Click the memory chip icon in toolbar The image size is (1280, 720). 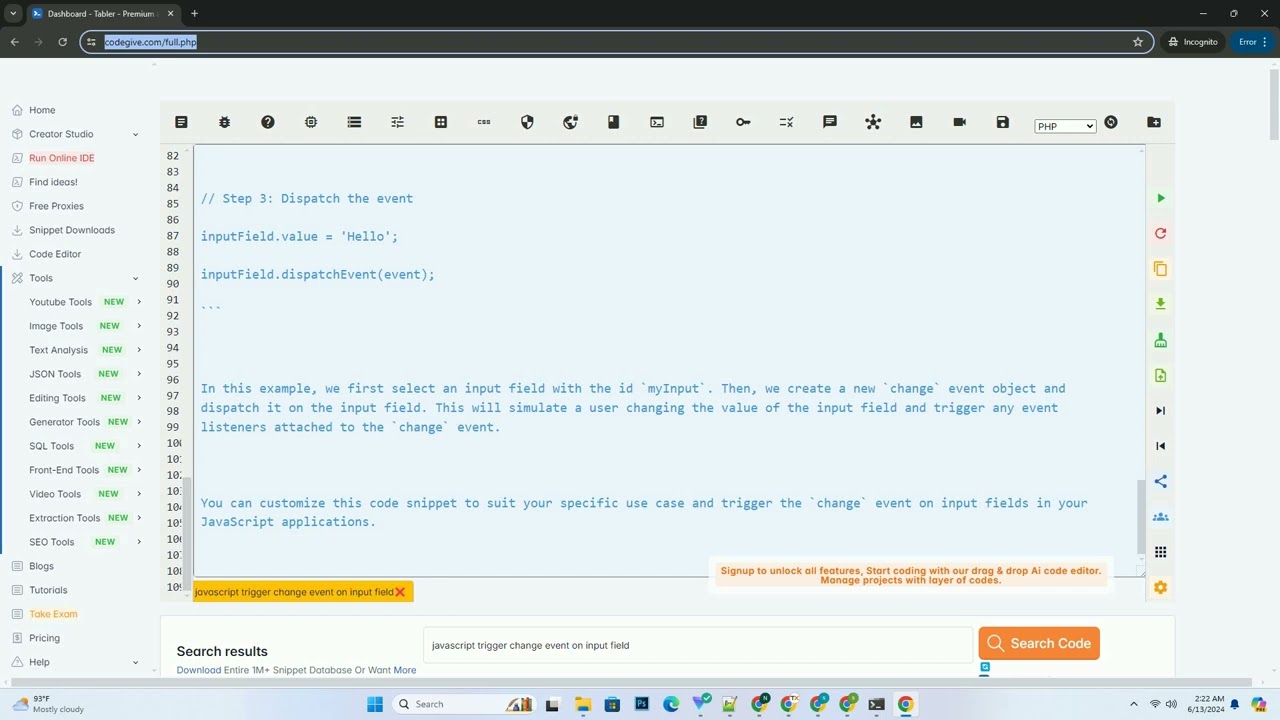point(311,122)
